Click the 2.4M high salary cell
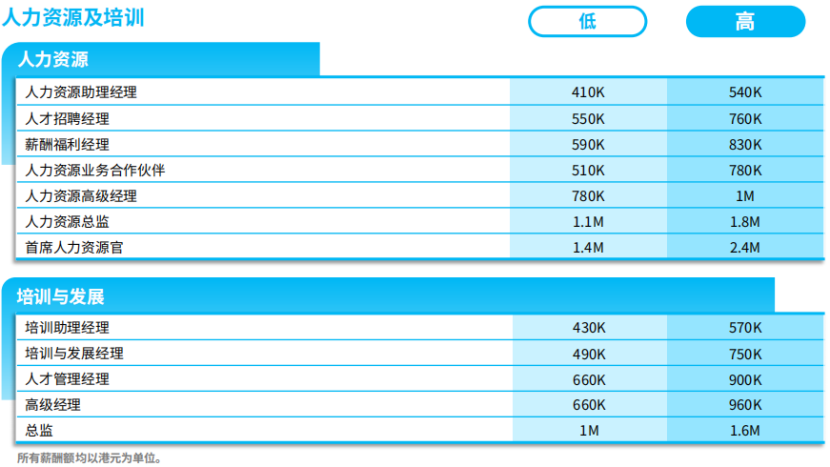 pyautogui.click(x=745, y=247)
